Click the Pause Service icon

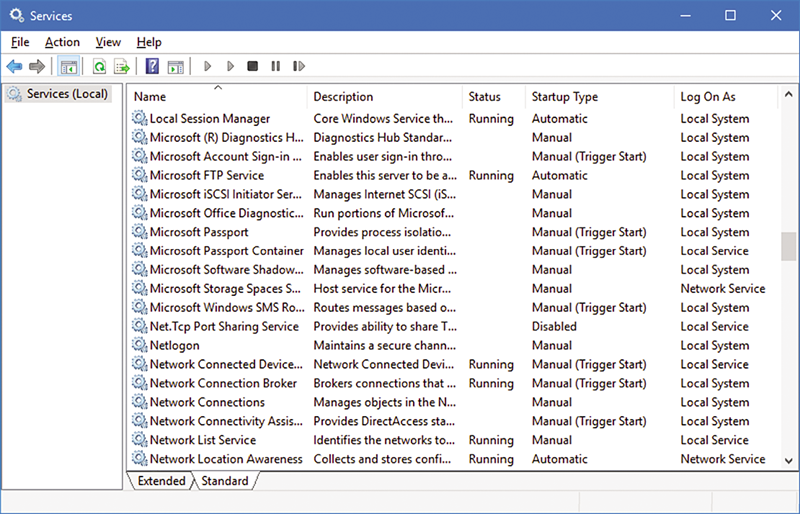click(x=276, y=66)
